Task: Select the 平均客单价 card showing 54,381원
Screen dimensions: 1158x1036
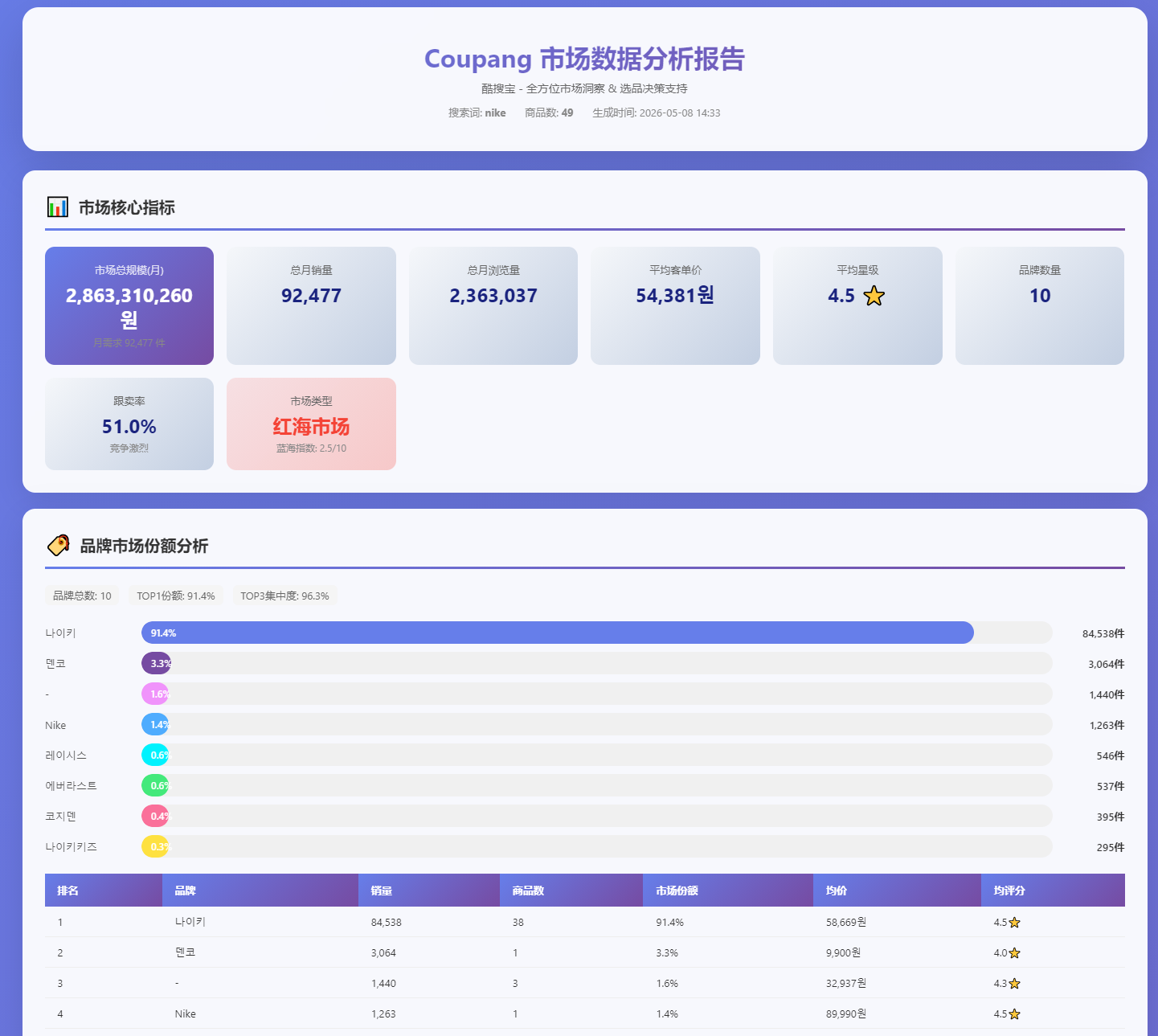Action: [675, 305]
